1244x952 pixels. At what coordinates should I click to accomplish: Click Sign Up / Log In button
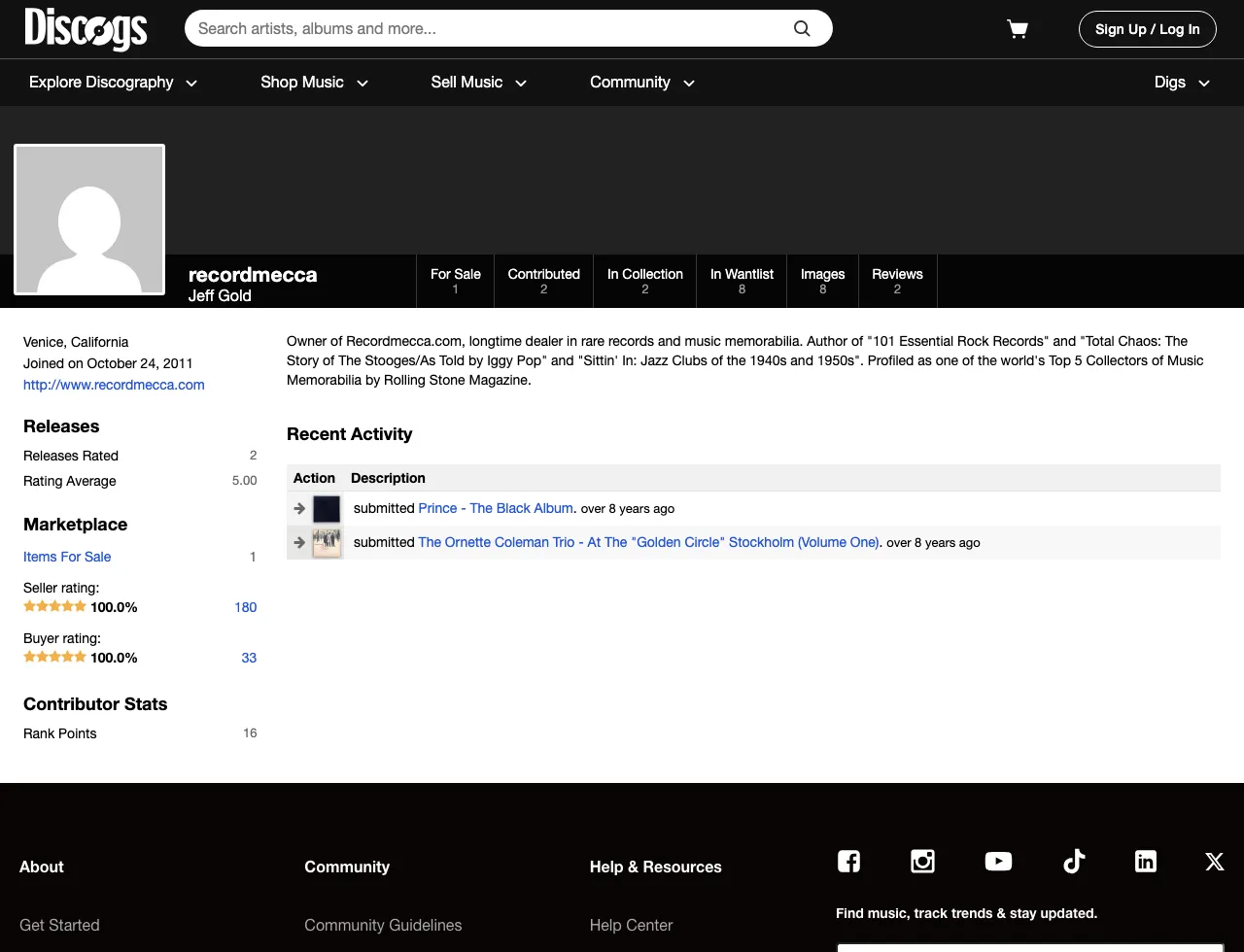coord(1147,29)
